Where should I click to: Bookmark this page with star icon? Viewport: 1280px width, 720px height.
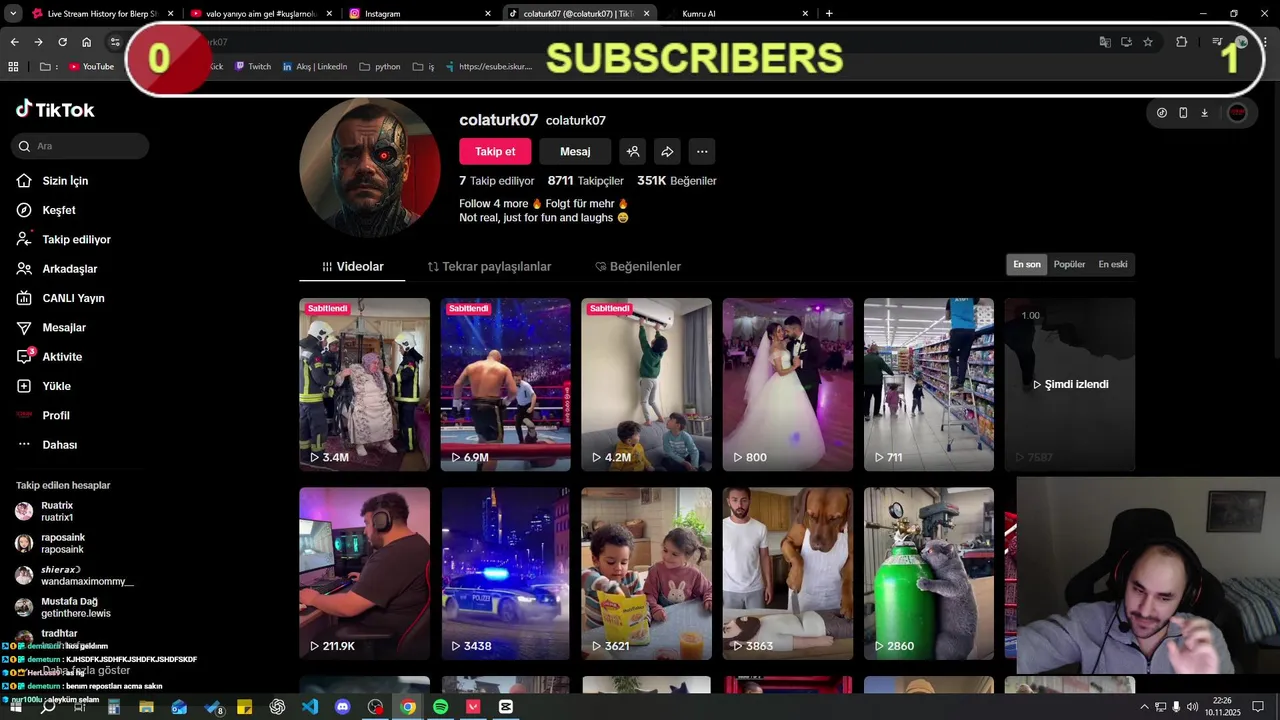1148,42
